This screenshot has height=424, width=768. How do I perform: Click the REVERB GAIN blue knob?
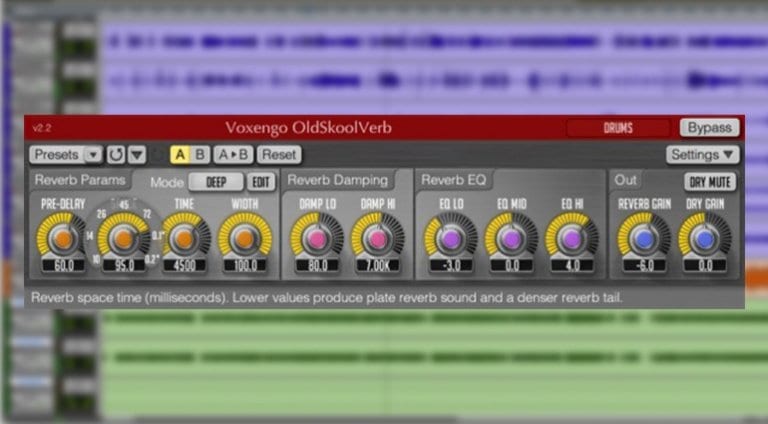[x=644, y=239]
